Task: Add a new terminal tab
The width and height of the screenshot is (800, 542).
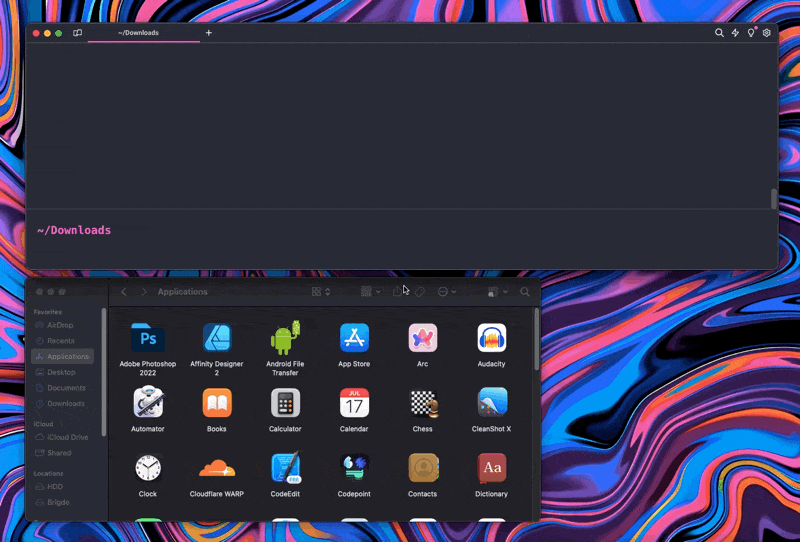Action: click(209, 33)
